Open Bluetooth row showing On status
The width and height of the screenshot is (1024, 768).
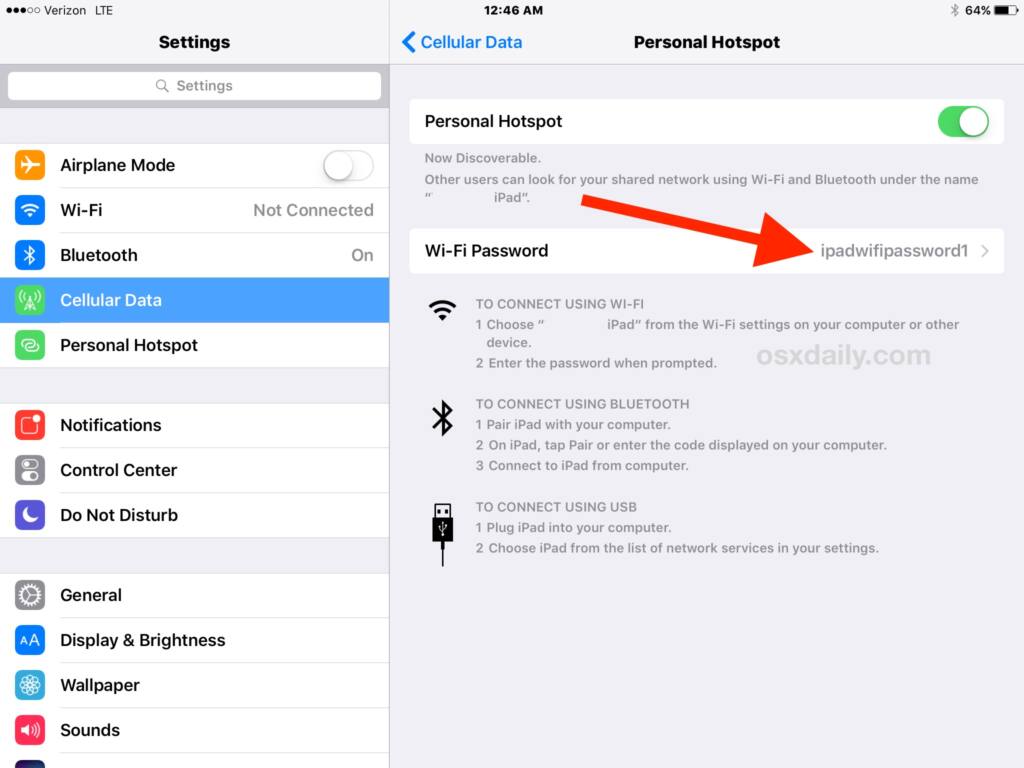[195, 255]
